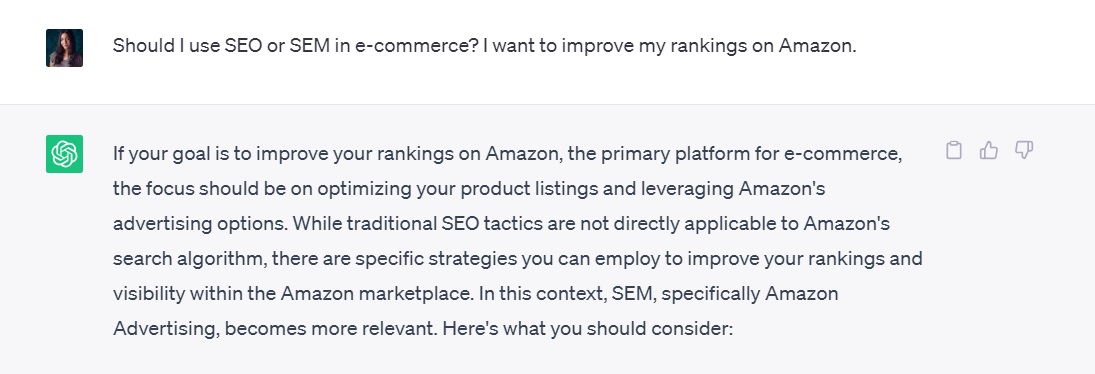Click the line starting 'search algorithm, there are'
This screenshot has width=1095, height=374.
point(517,259)
